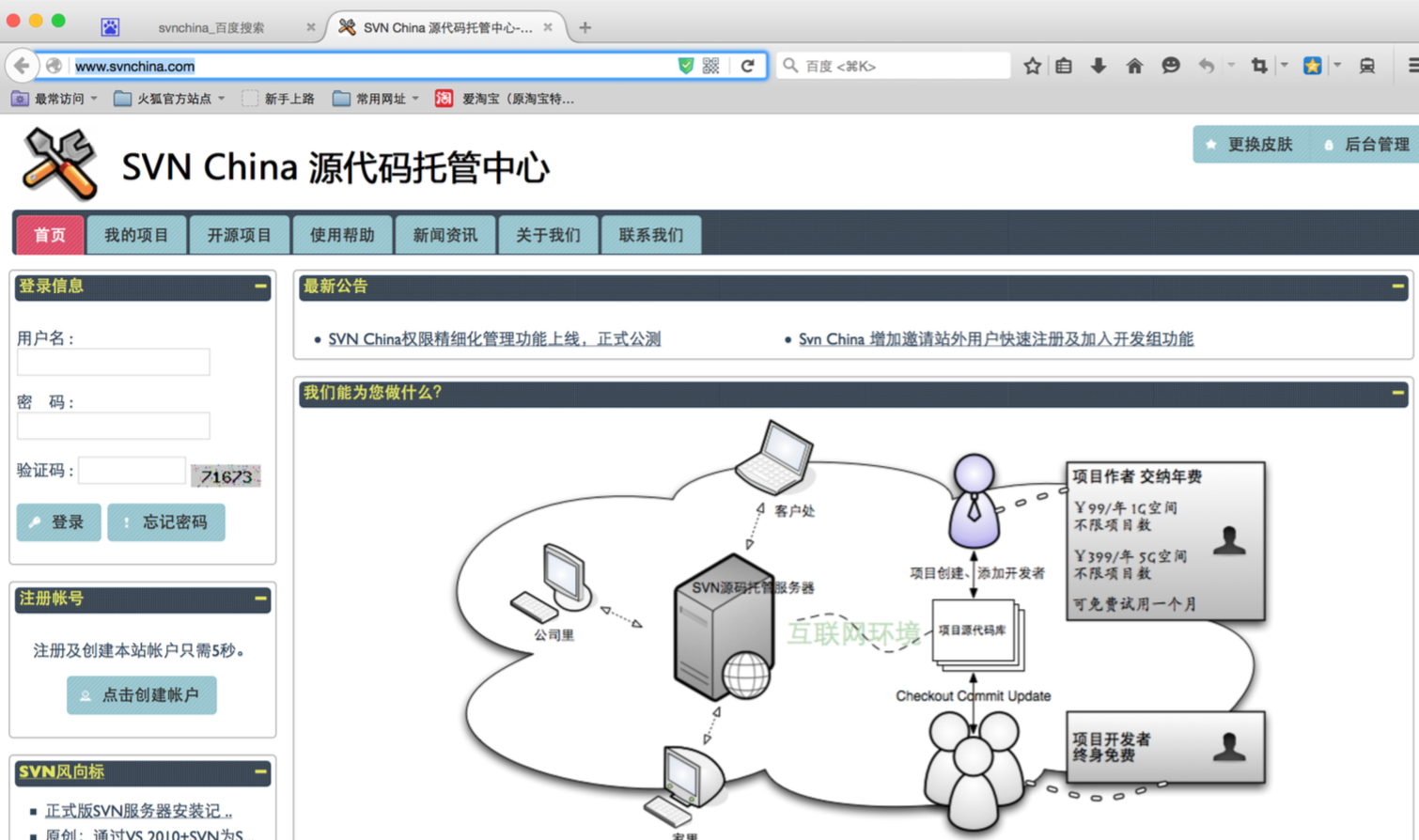Open the QR code icon in address bar
The height and width of the screenshot is (840, 1419).
pos(711,66)
